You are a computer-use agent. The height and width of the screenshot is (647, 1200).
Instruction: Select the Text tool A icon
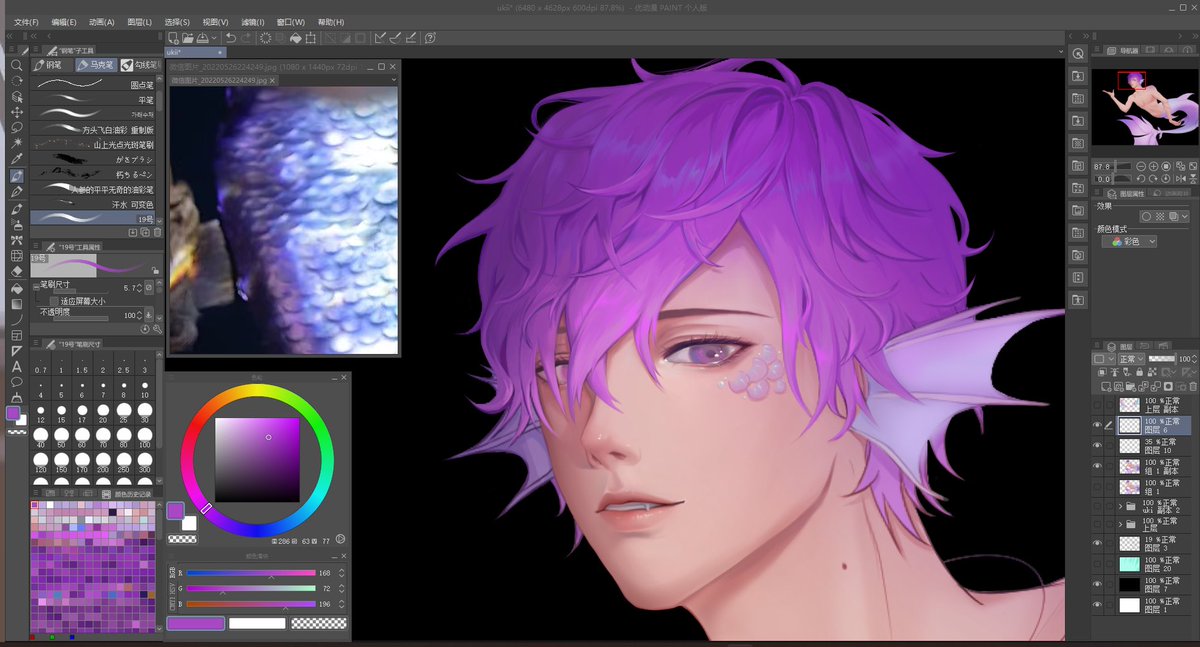tap(16, 366)
